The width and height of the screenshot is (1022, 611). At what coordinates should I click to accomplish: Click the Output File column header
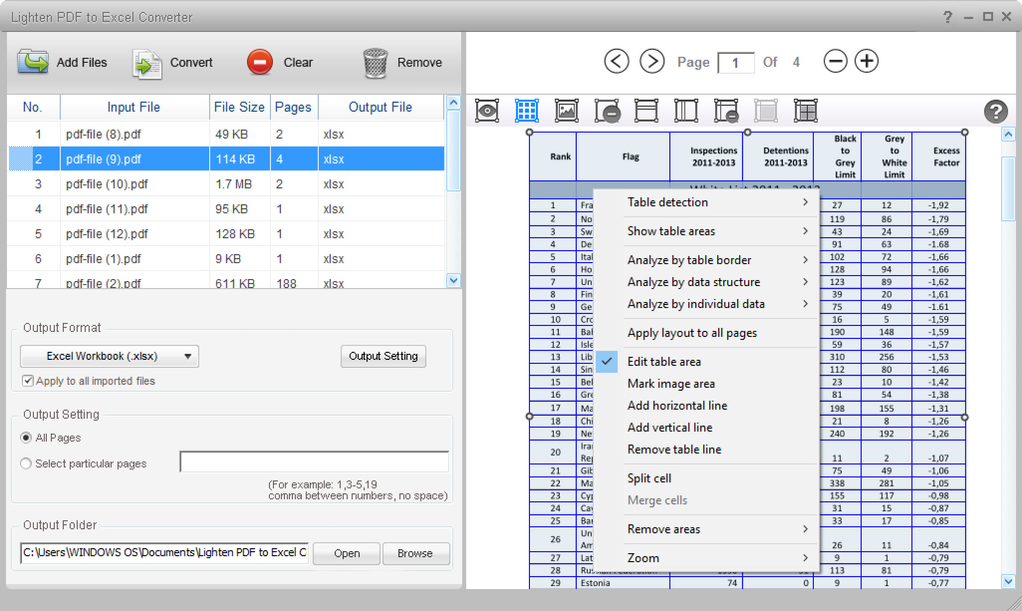click(381, 107)
